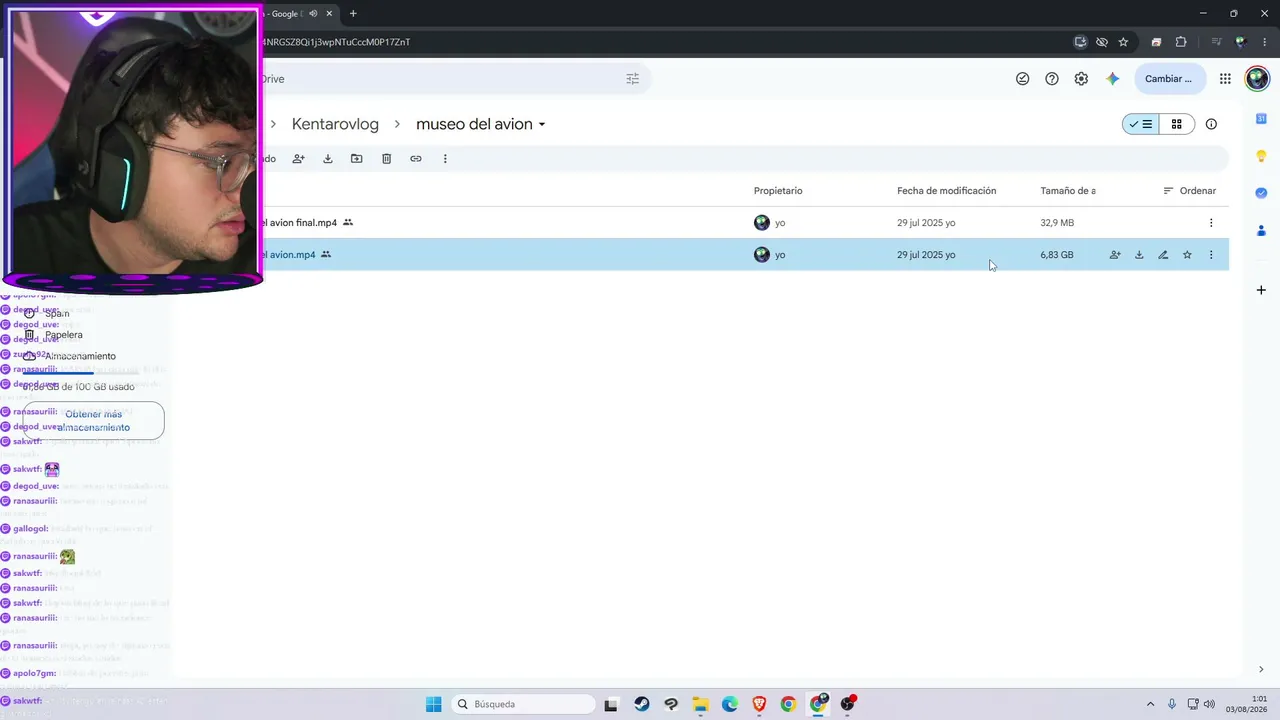Screen dimensions: 1280x720
Task: Open Google Calendar side panel icon
Action: tap(1261, 119)
